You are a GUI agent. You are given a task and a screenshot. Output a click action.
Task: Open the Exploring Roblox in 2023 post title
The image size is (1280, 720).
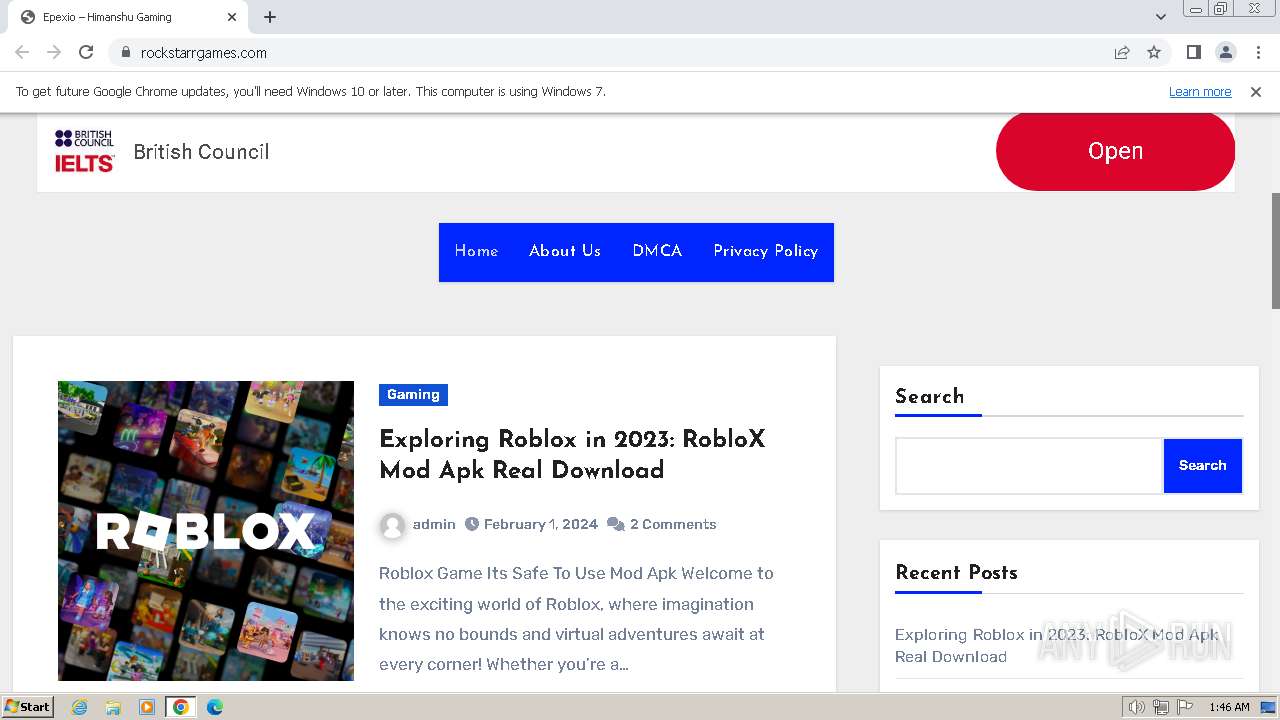coord(572,455)
